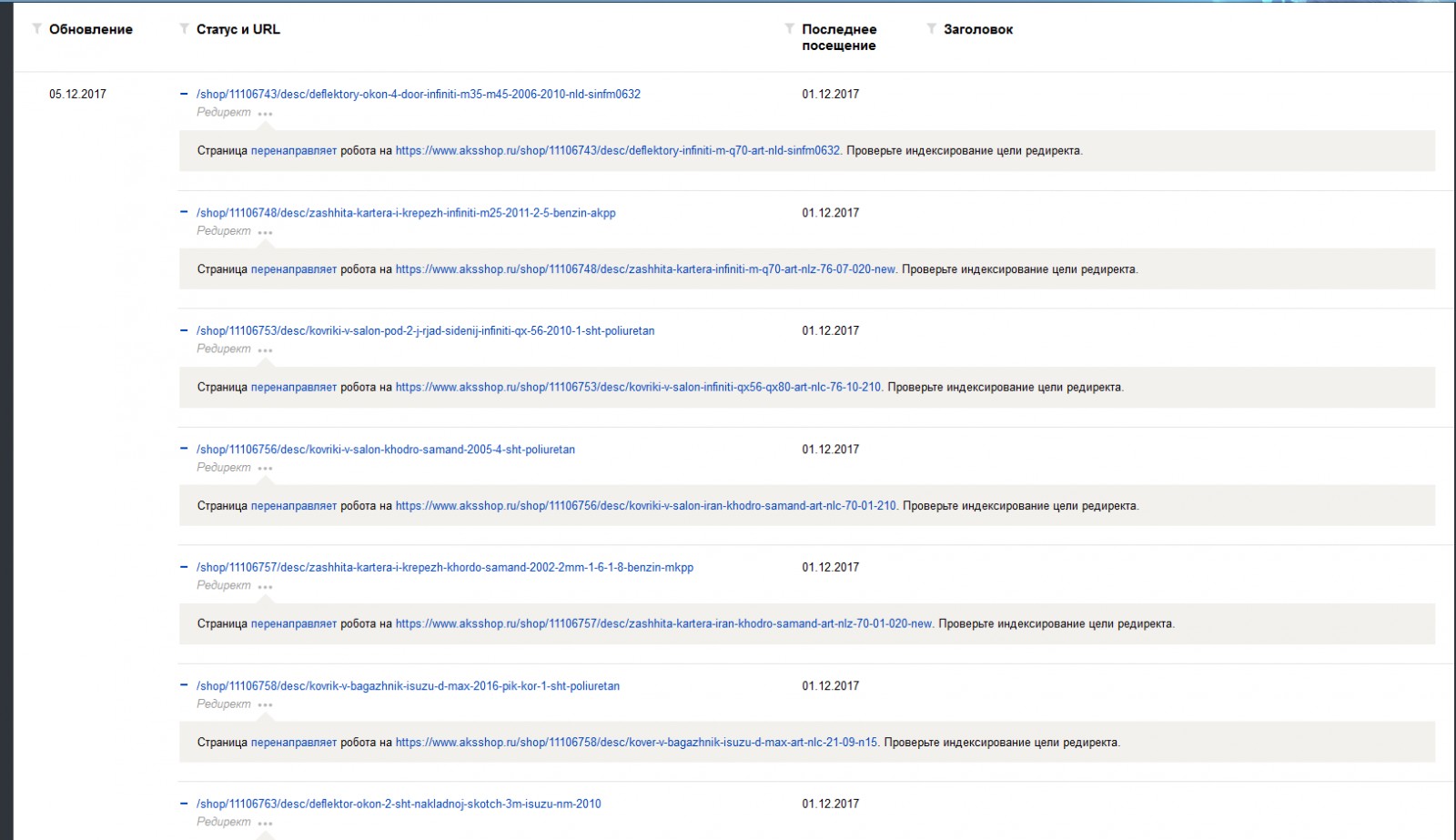
Task: Collapse the zashhita-kartera-i-krepezh-infiniti-m25 row
Action: [x=185, y=212]
